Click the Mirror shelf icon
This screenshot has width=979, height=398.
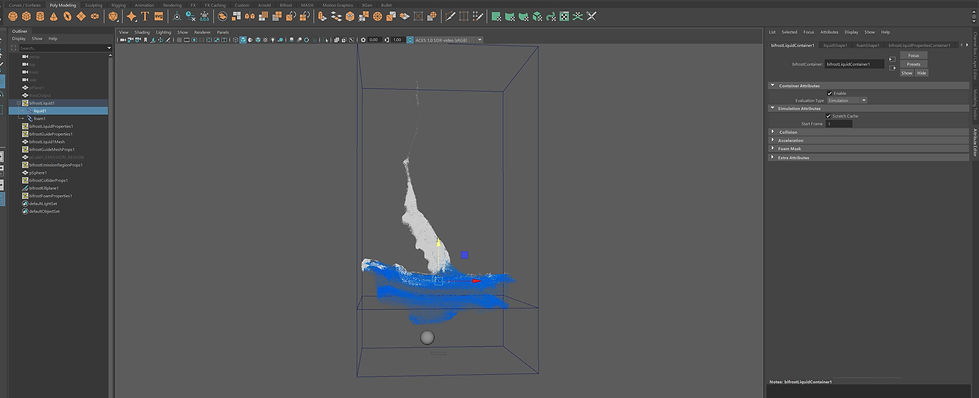click(249, 16)
